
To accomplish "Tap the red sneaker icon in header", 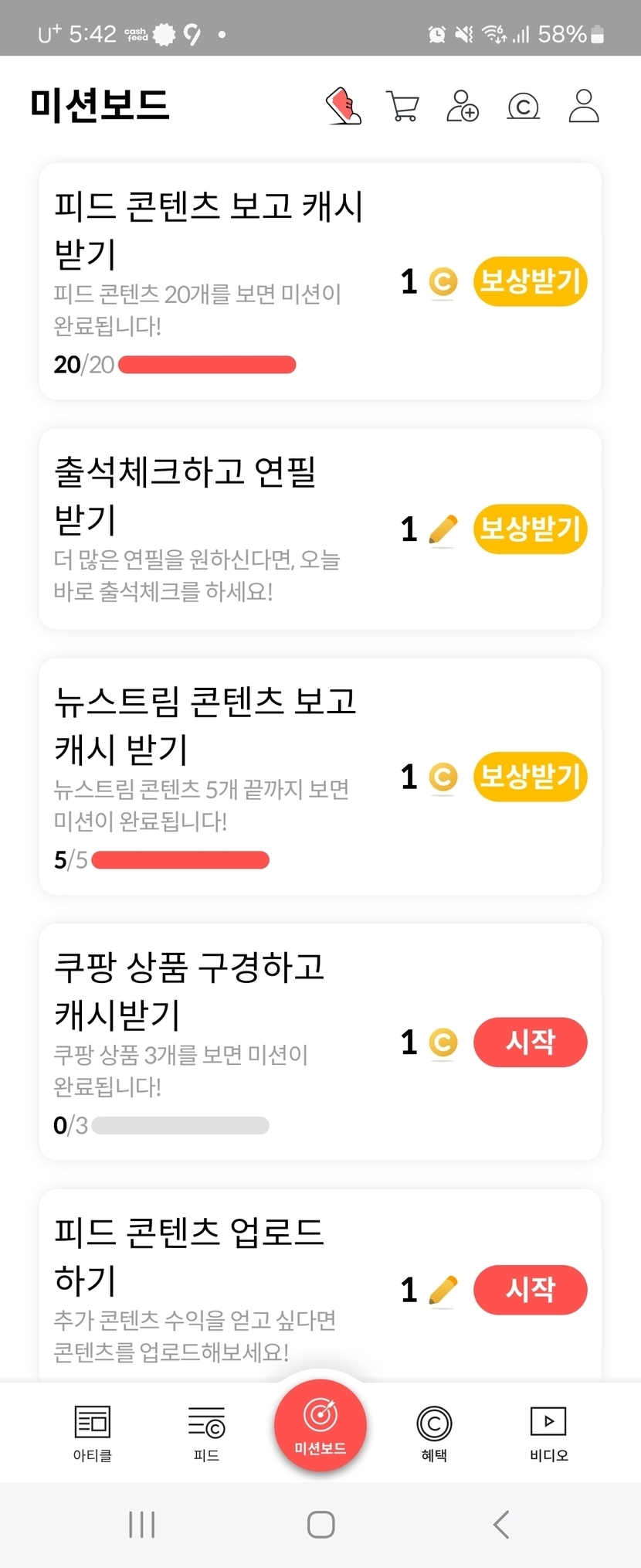I will pos(343,106).
